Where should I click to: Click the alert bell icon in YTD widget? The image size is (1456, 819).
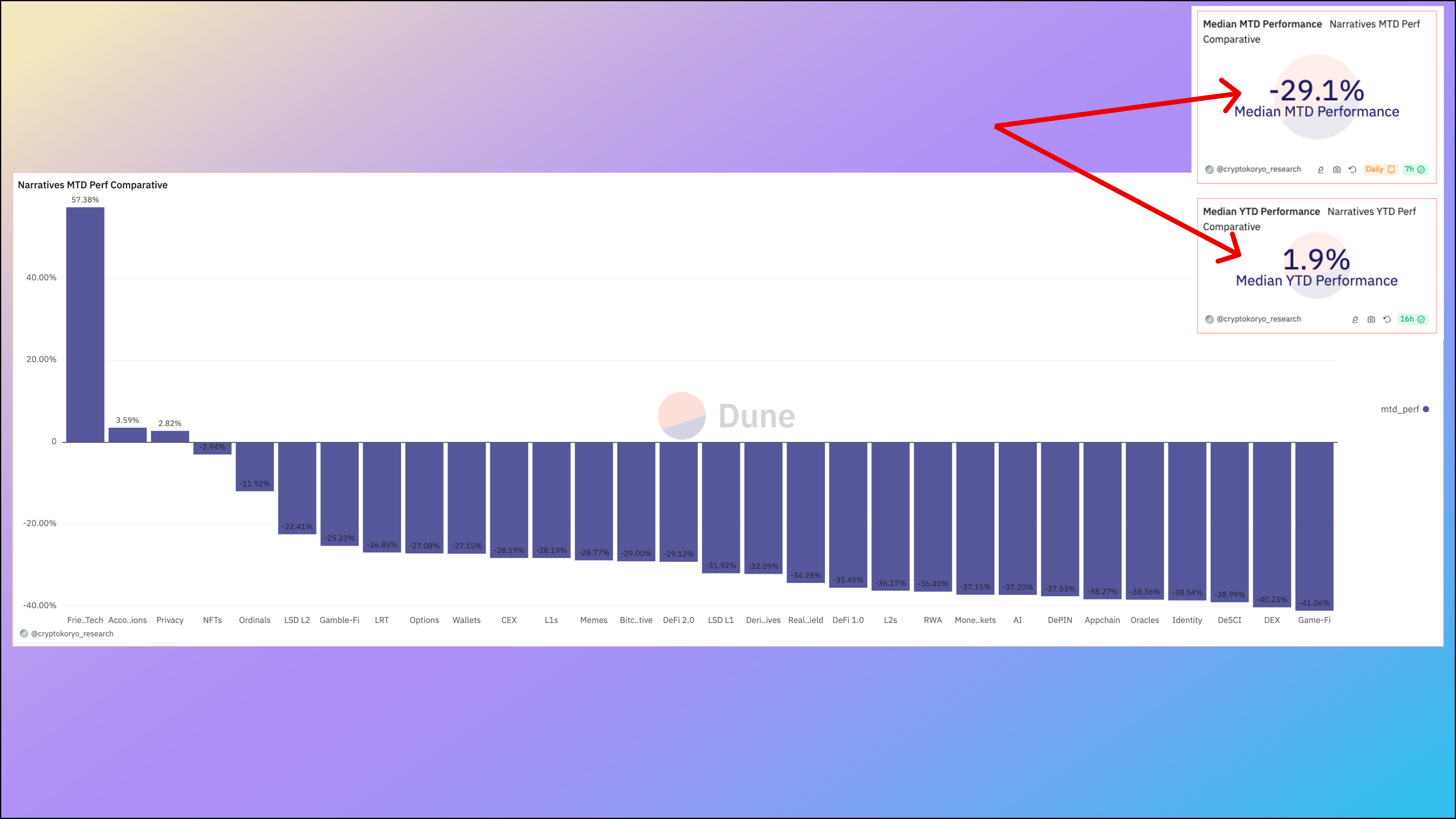1355,319
